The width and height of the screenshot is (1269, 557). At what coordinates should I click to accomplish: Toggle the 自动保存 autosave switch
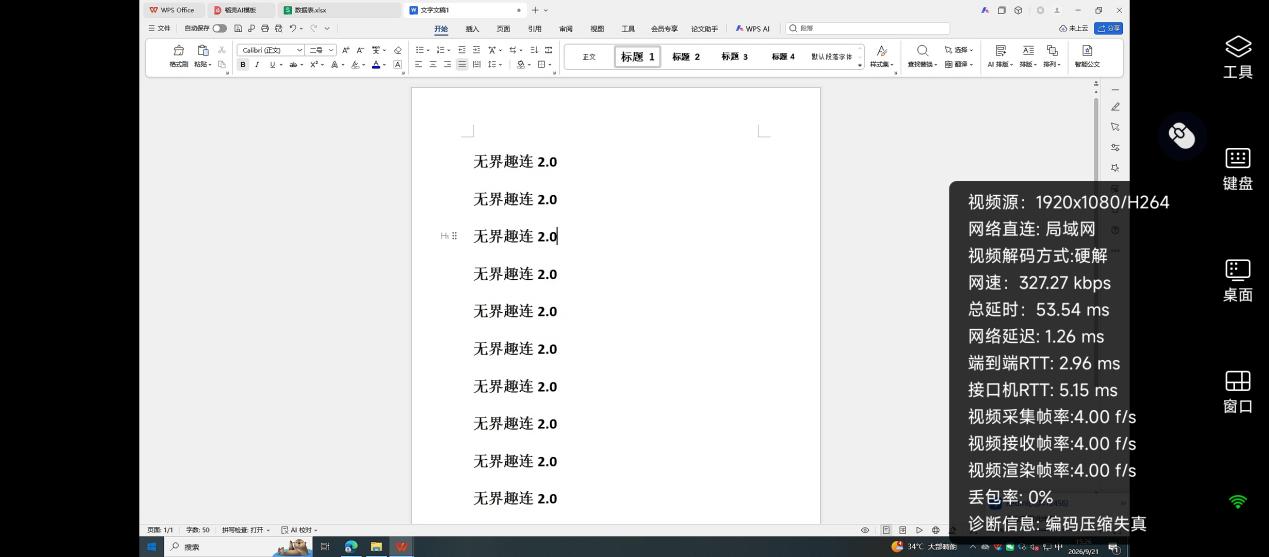tap(220, 28)
